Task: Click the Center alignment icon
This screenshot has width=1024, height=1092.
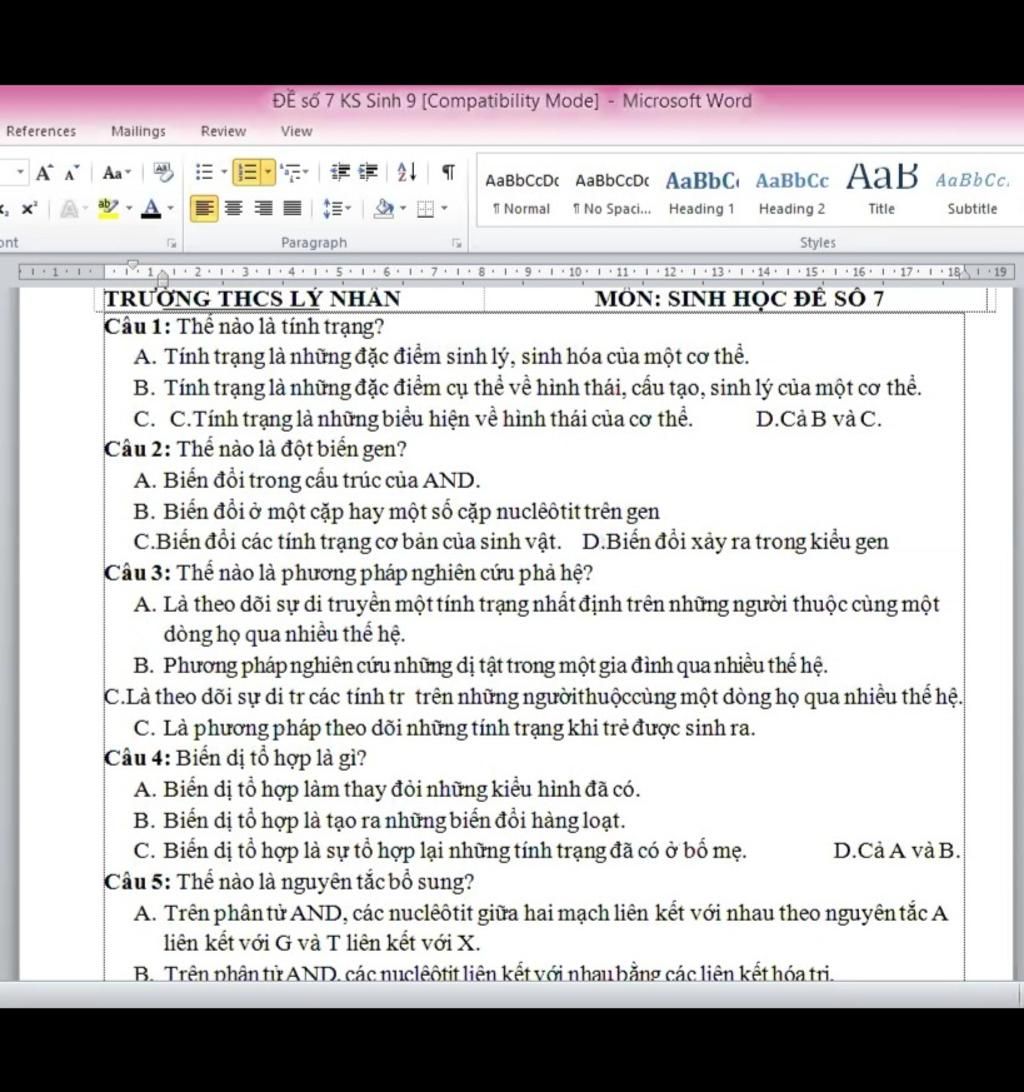Action: pos(234,209)
